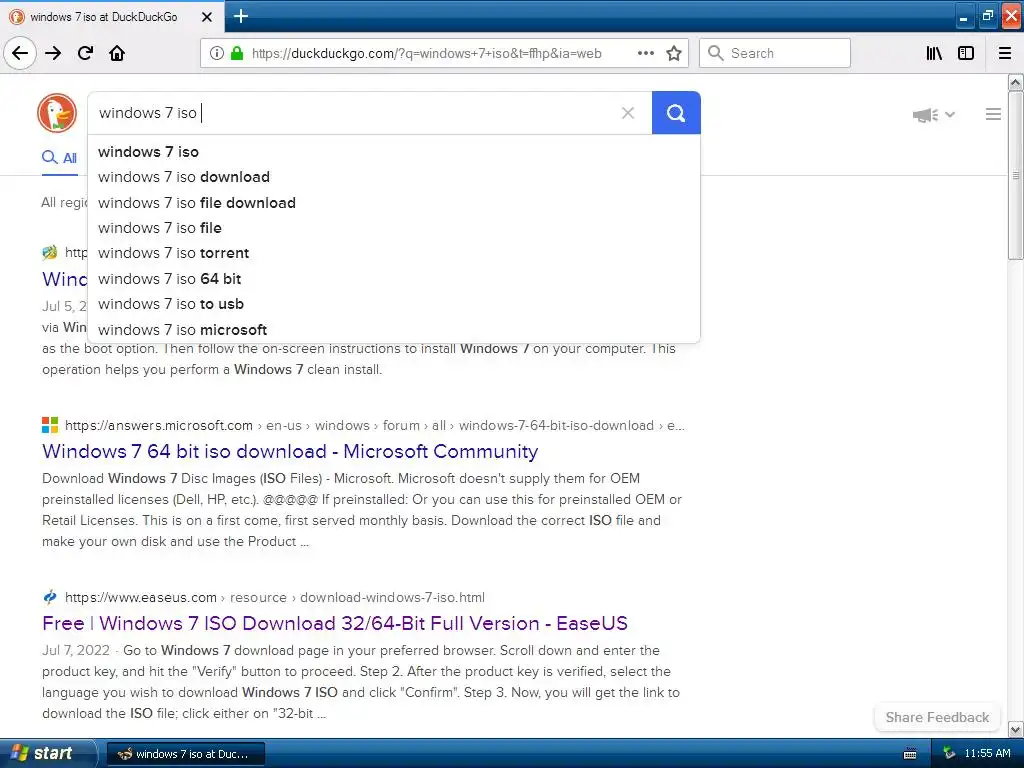This screenshot has height=768, width=1024.
Task: Click the network tray icon near clock
Action: [949, 753]
